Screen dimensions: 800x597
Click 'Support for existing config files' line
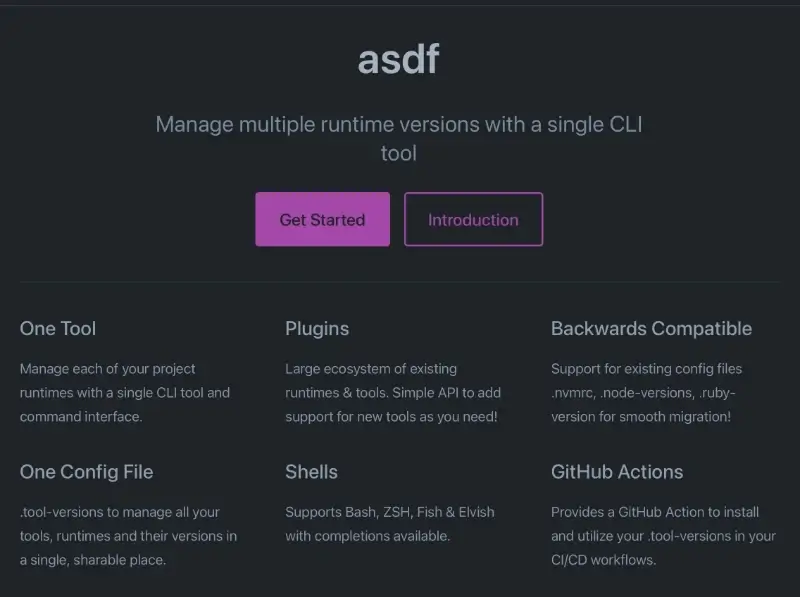[647, 368]
